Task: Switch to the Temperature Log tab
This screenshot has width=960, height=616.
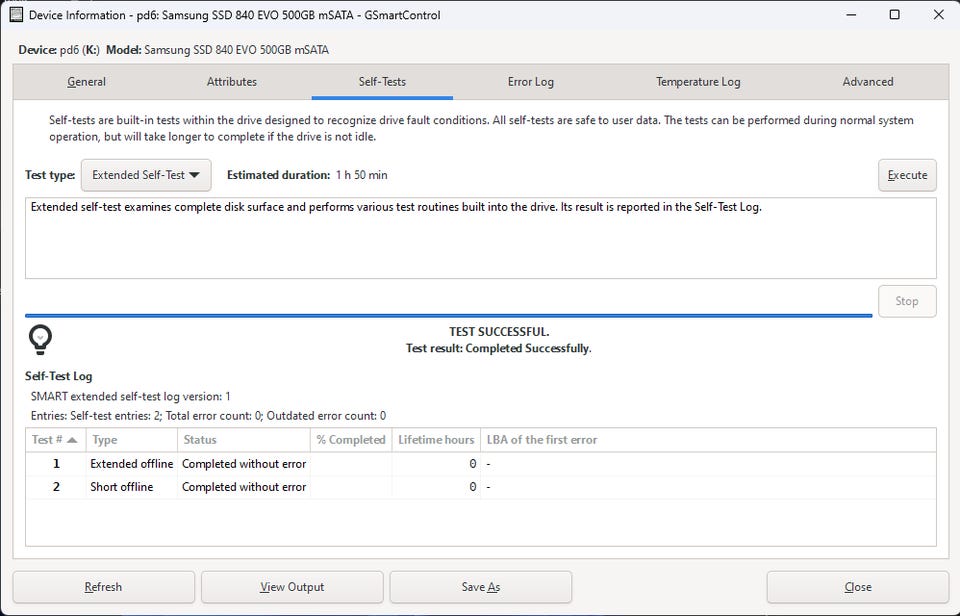Action: (698, 82)
